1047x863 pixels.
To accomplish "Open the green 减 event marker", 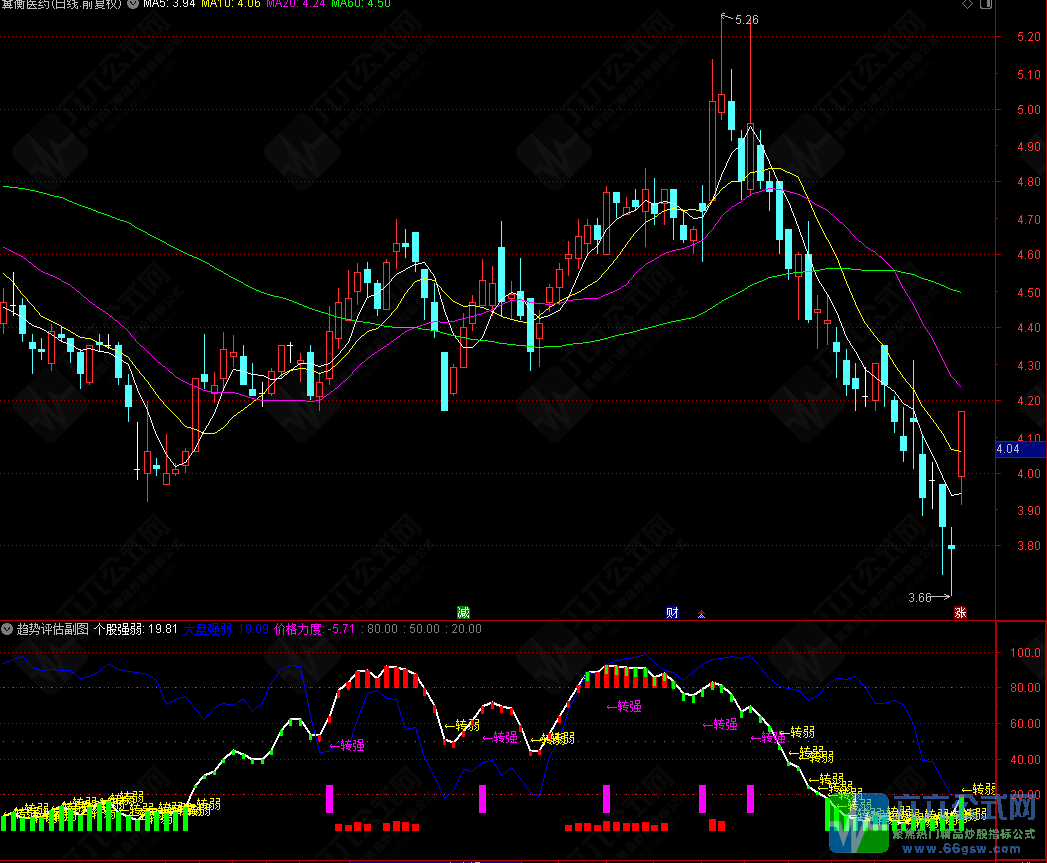I will (x=463, y=613).
